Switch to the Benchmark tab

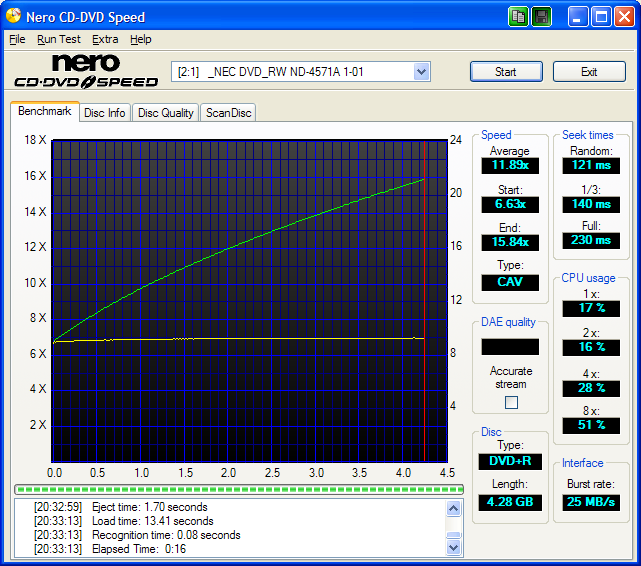45,111
